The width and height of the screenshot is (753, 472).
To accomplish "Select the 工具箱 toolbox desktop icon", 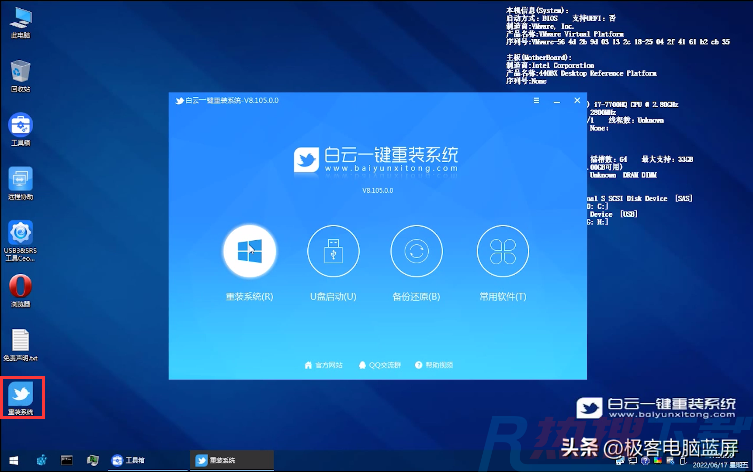I will click(21, 130).
